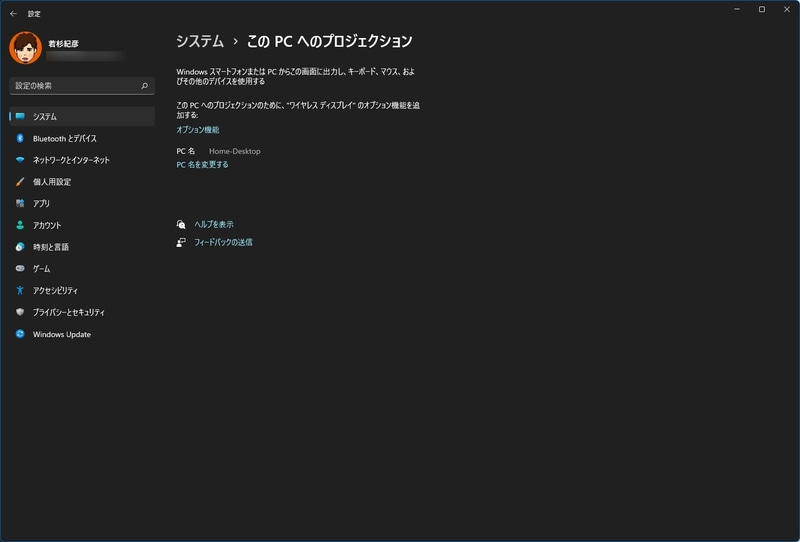Click the back arrow in title bar
The height and width of the screenshot is (542, 800).
[13, 14]
